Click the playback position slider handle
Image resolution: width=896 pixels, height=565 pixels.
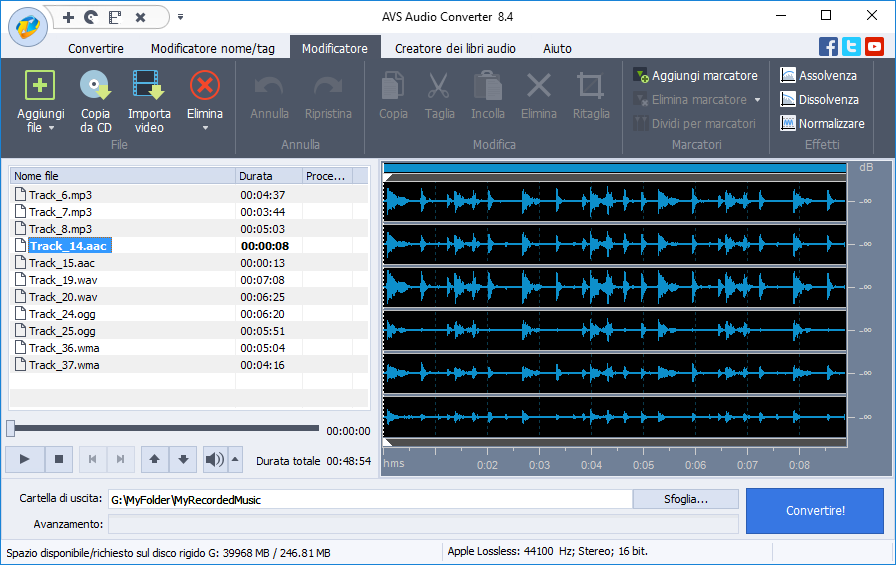[x=10, y=428]
